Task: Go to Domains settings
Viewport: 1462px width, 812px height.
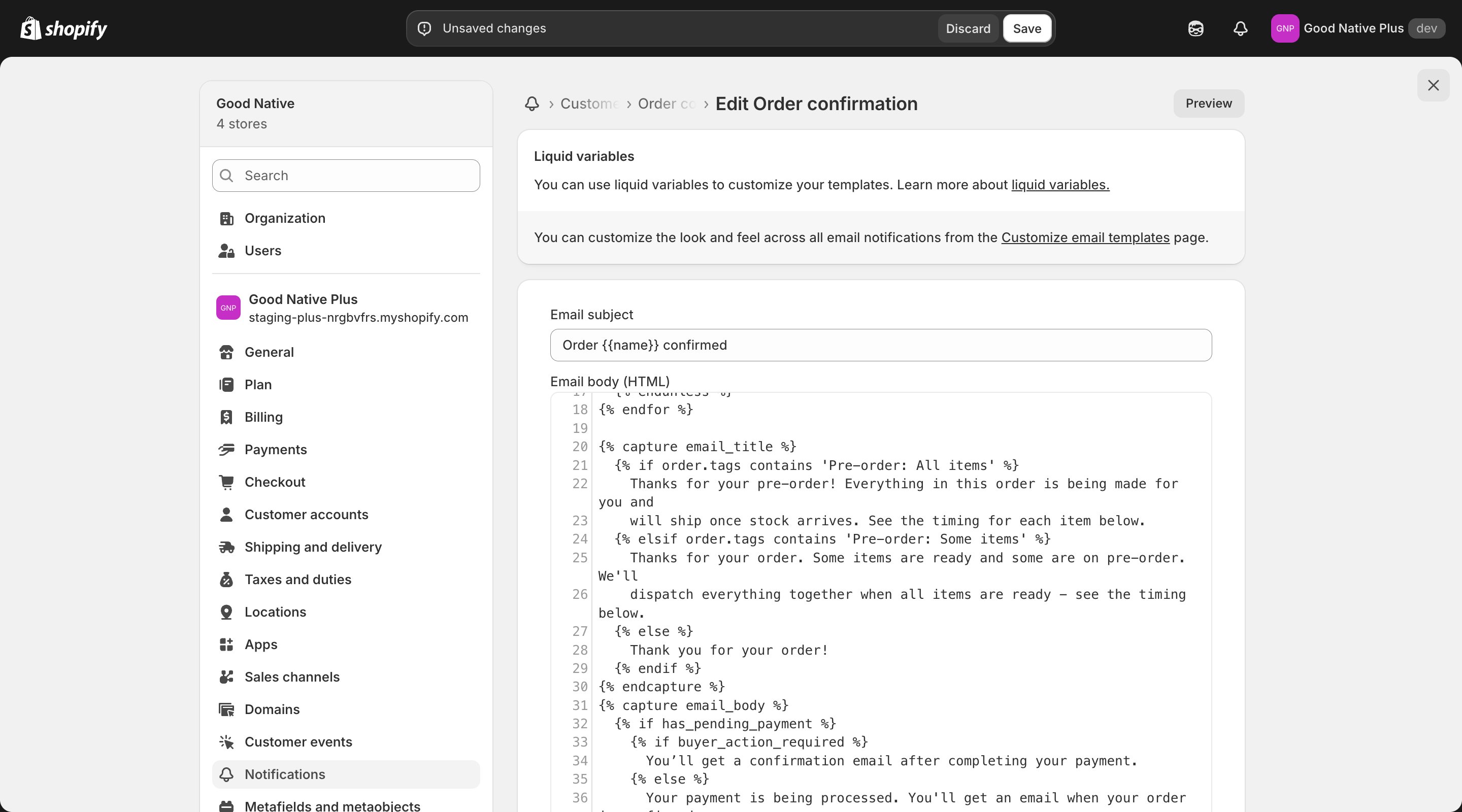Action: tap(346, 709)
